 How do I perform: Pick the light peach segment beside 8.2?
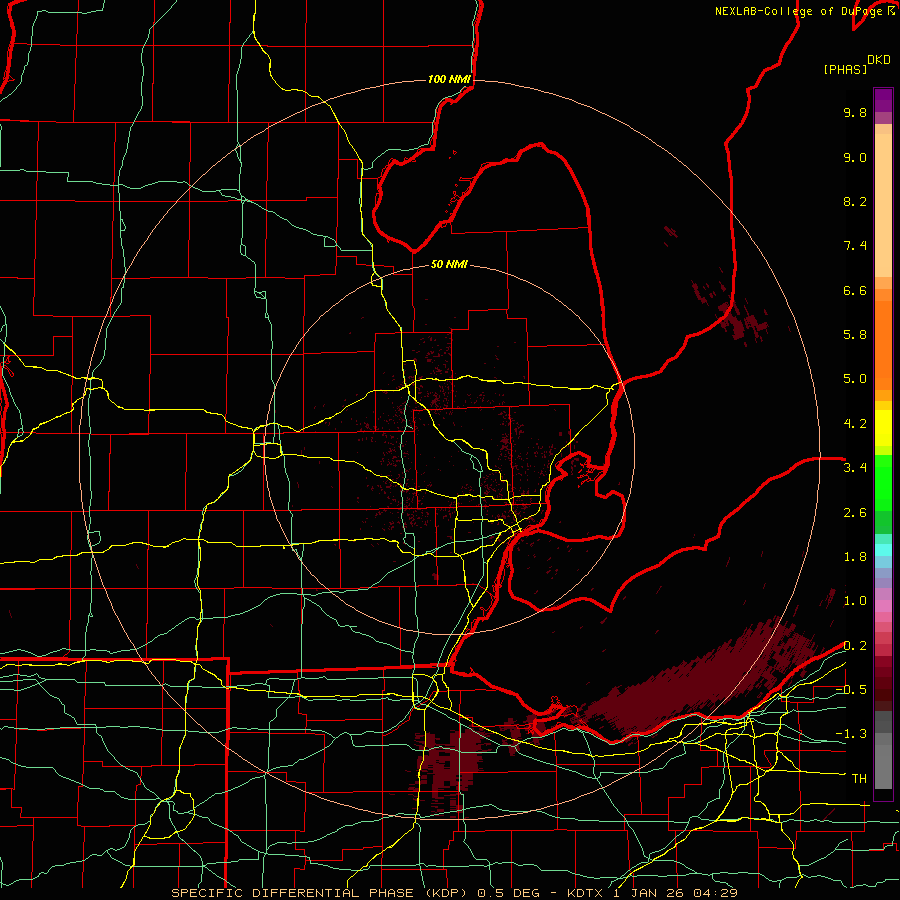click(883, 205)
